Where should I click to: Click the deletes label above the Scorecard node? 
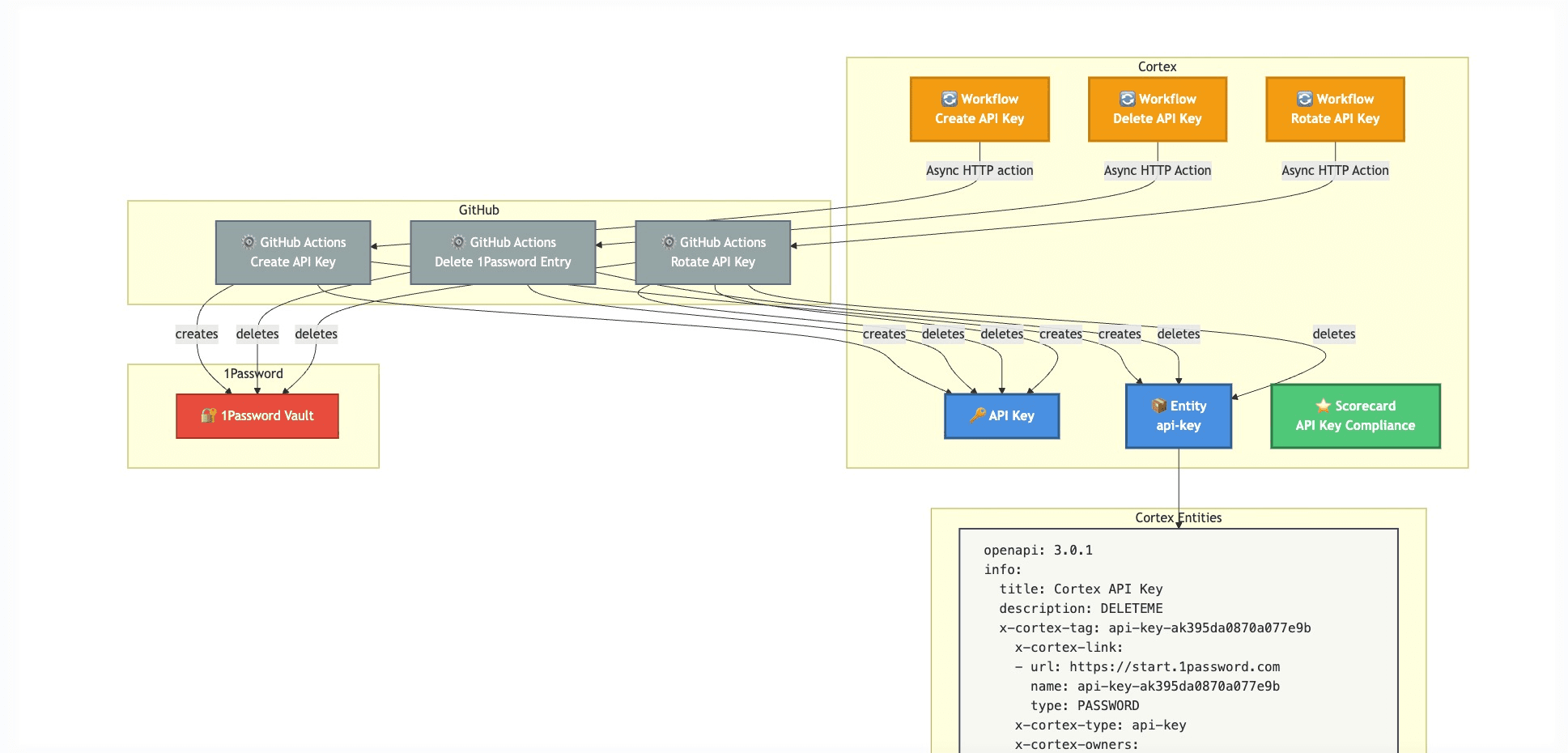1333,334
